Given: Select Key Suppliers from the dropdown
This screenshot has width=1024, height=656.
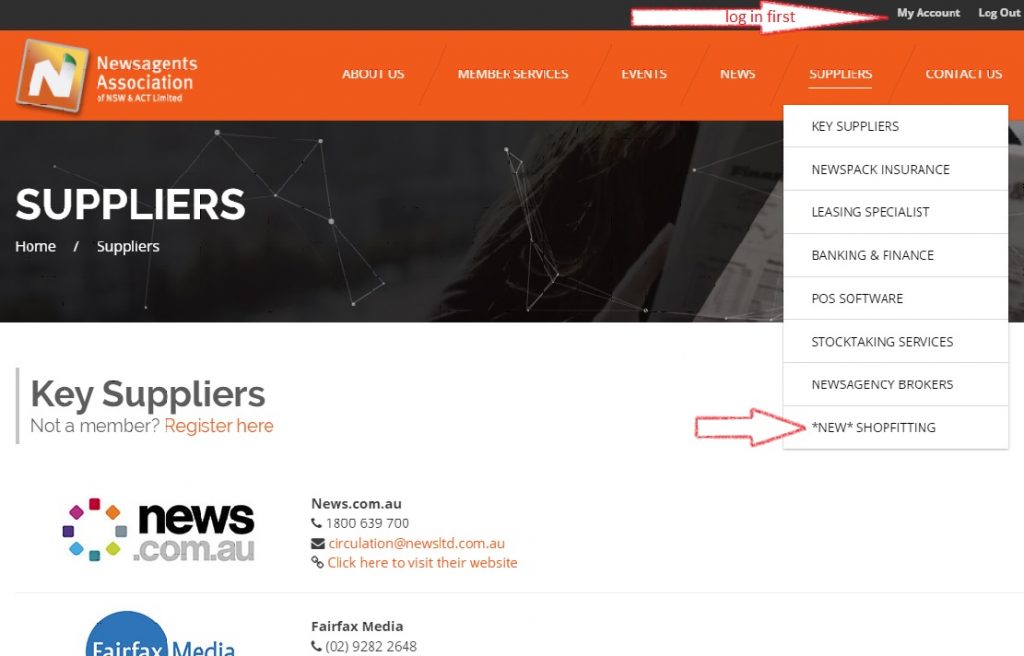Looking at the screenshot, I should (895, 126).
